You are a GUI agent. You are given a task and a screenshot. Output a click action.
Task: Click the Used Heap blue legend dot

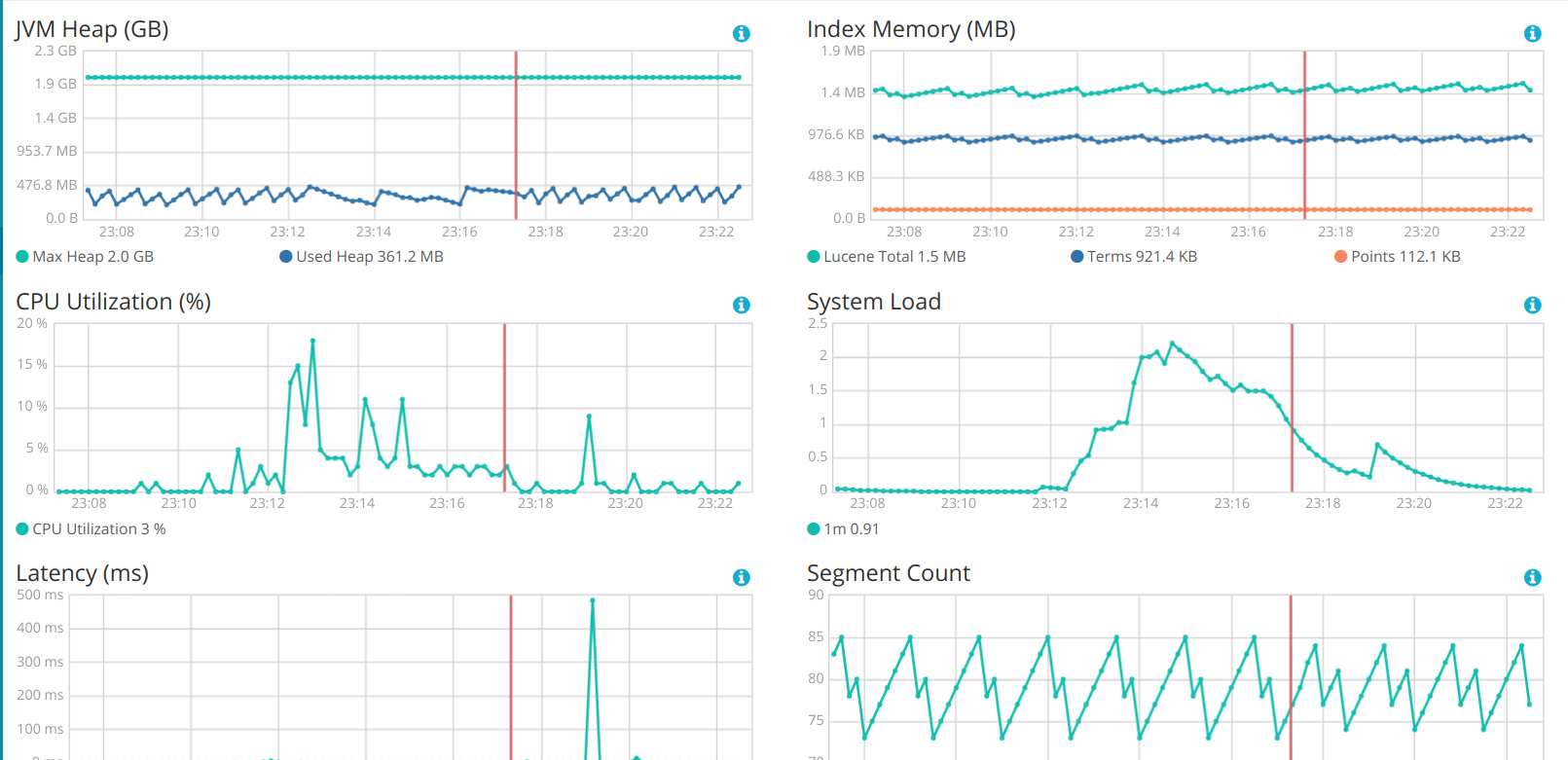[286, 257]
